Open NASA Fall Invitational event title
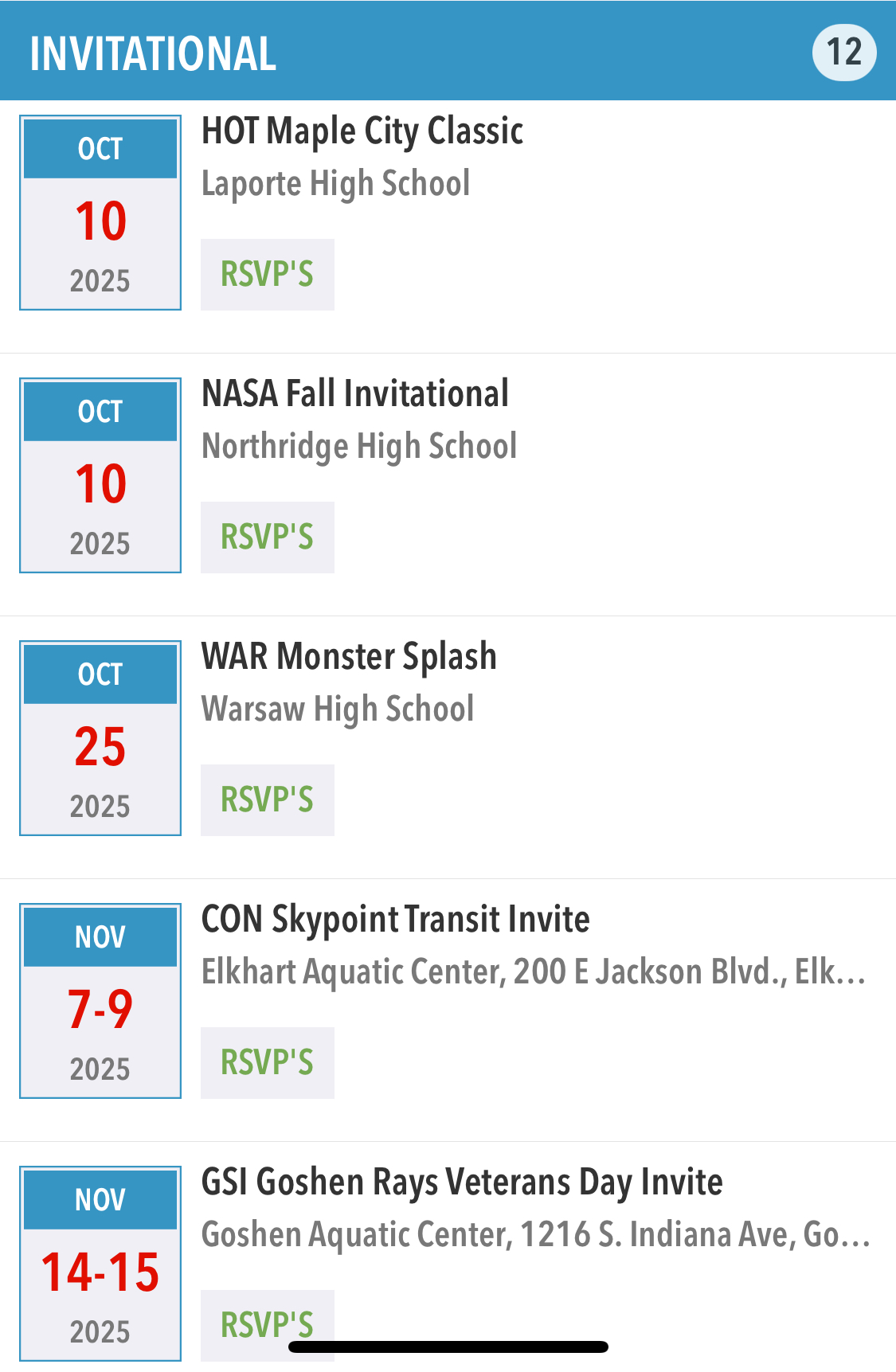Image resolution: width=896 pixels, height=1372 pixels. click(x=355, y=393)
